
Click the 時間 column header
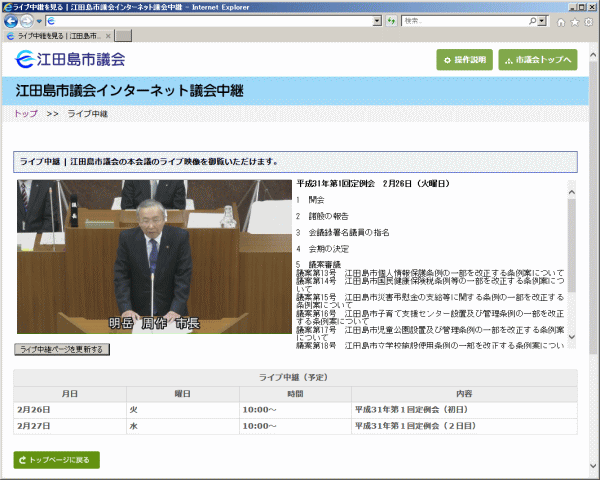pos(295,394)
